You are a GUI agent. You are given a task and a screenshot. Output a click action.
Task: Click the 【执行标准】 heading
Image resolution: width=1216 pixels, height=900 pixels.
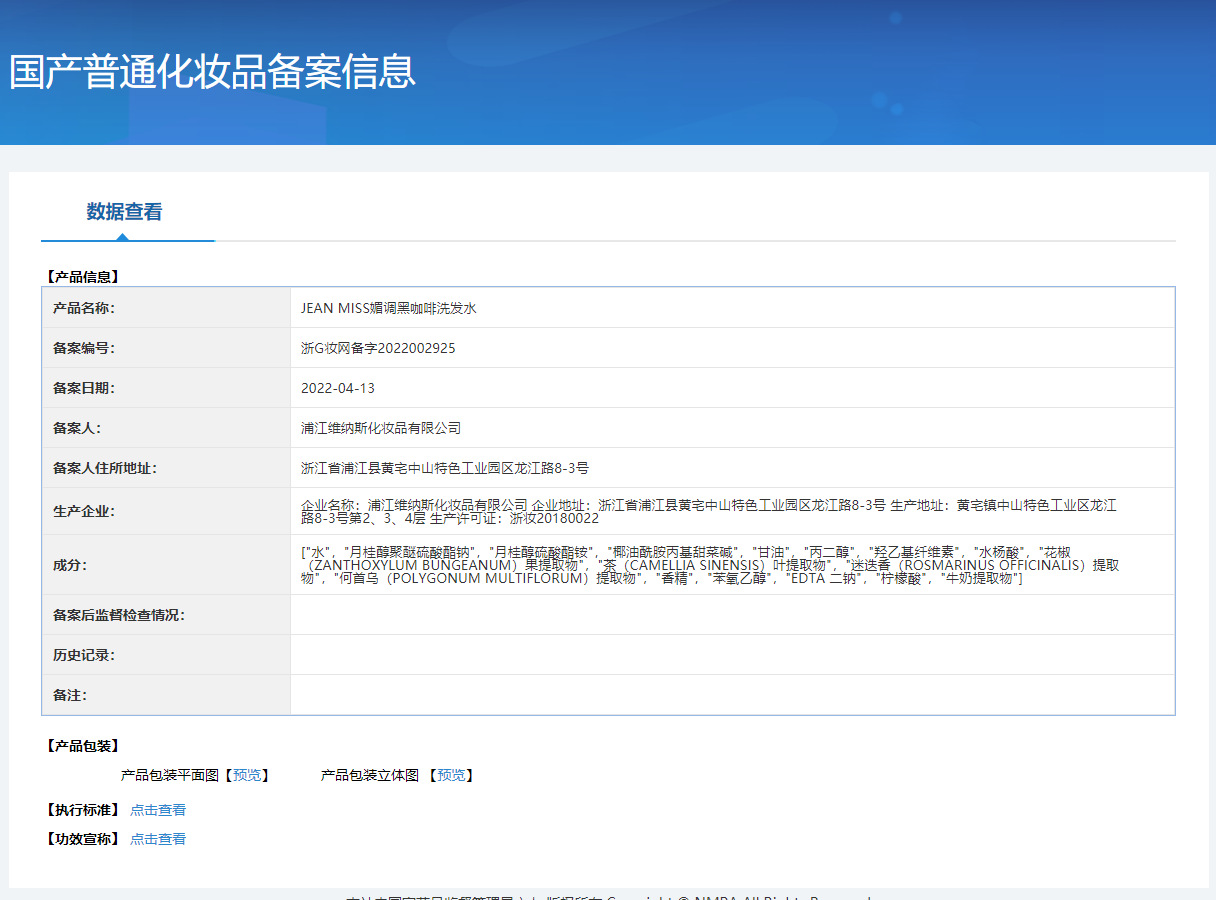click(x=82, y=810)
